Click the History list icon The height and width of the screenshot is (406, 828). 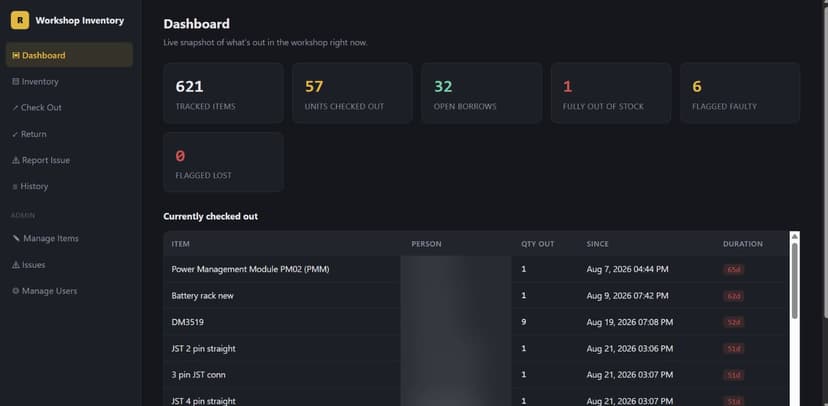(15, 186)
